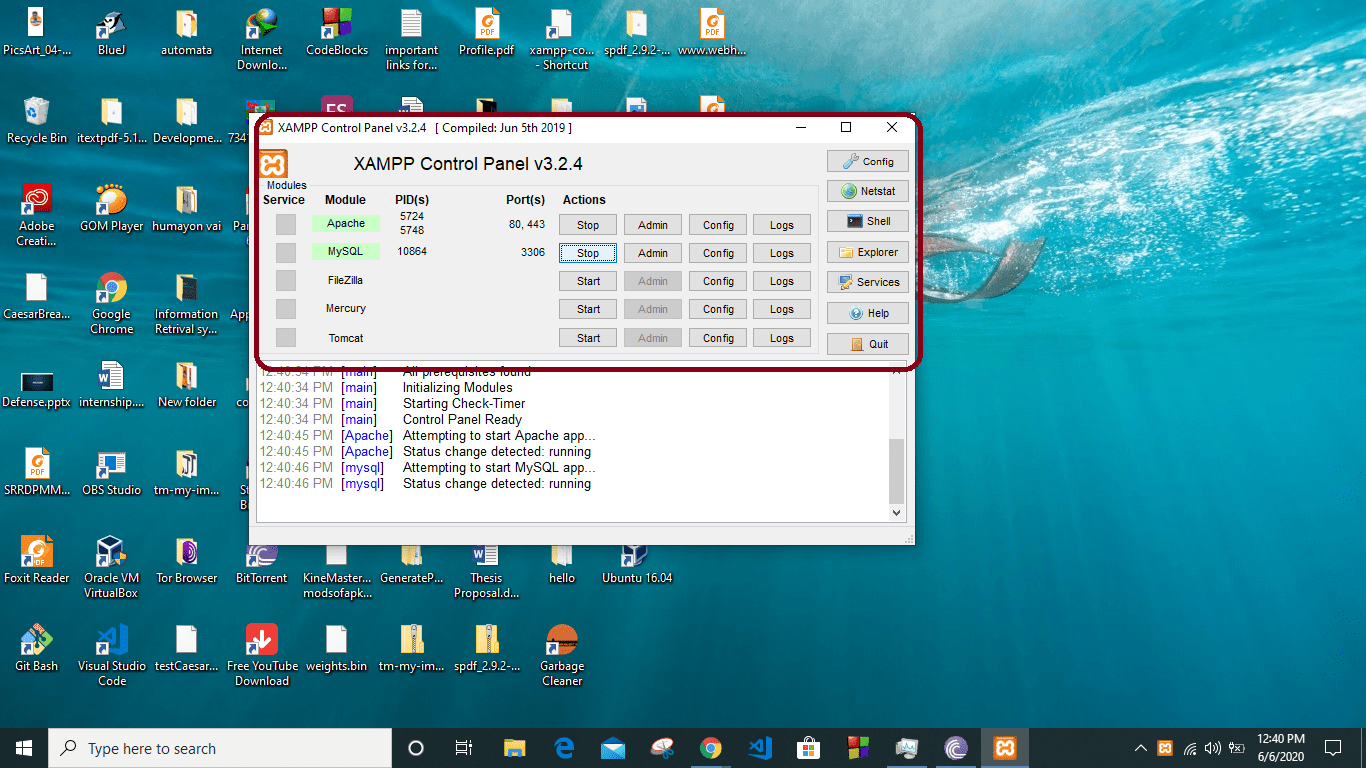
Task: Click the XAMPP icon in system tray
Action: (1164, 747)
